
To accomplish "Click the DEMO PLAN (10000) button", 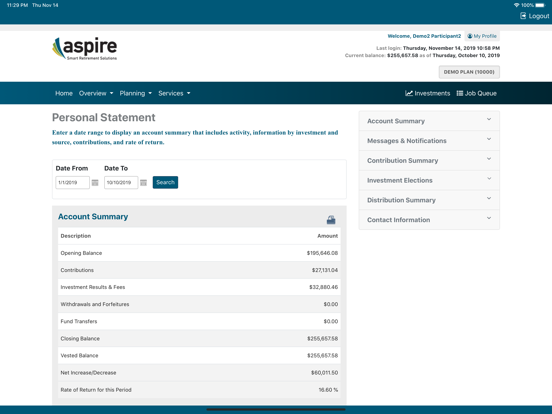I will [x=469, y=72].
